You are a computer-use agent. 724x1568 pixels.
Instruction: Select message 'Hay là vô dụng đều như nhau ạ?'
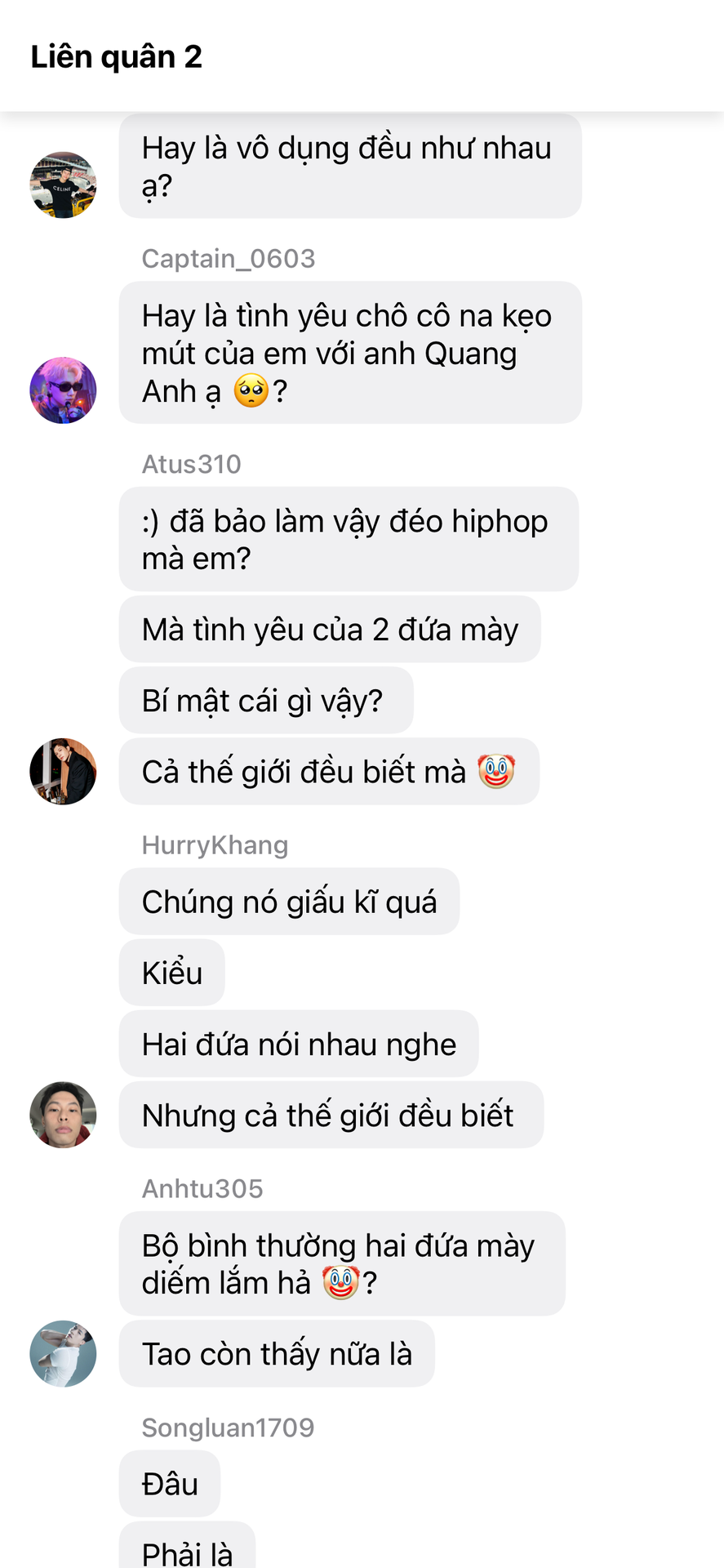click(x=350, y=166)
